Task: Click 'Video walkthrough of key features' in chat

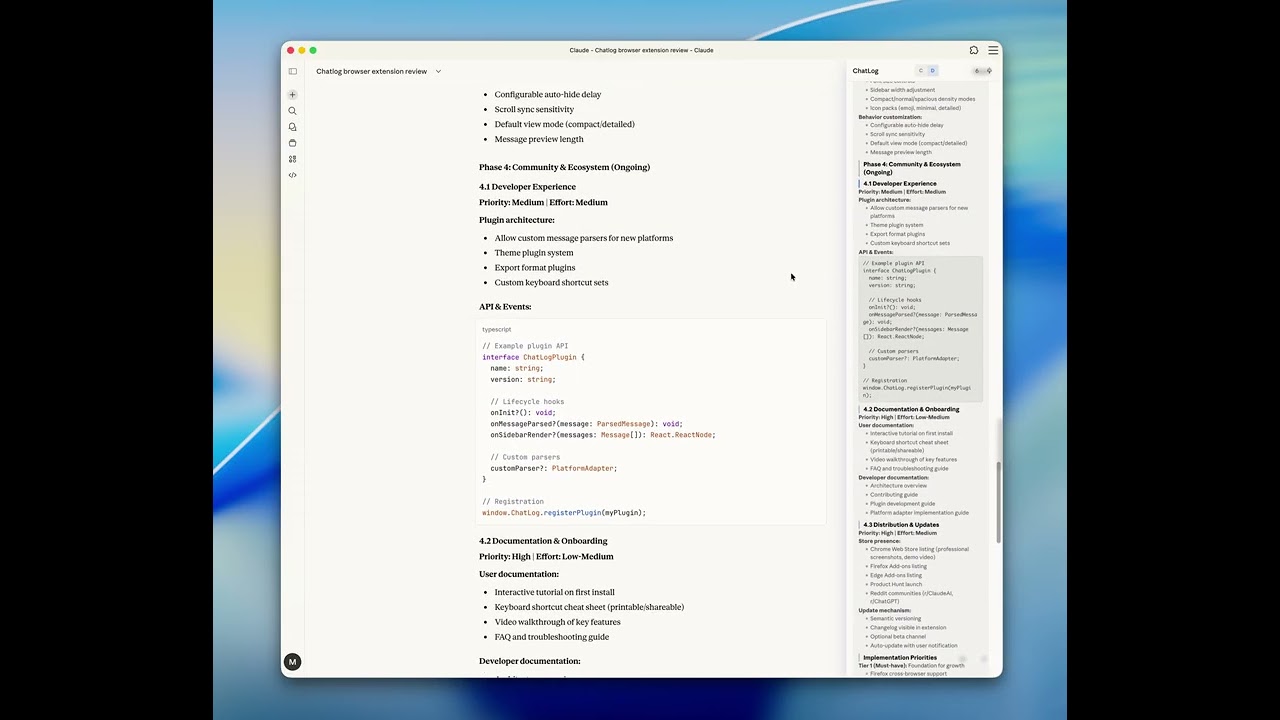Action: coord(557,622)
